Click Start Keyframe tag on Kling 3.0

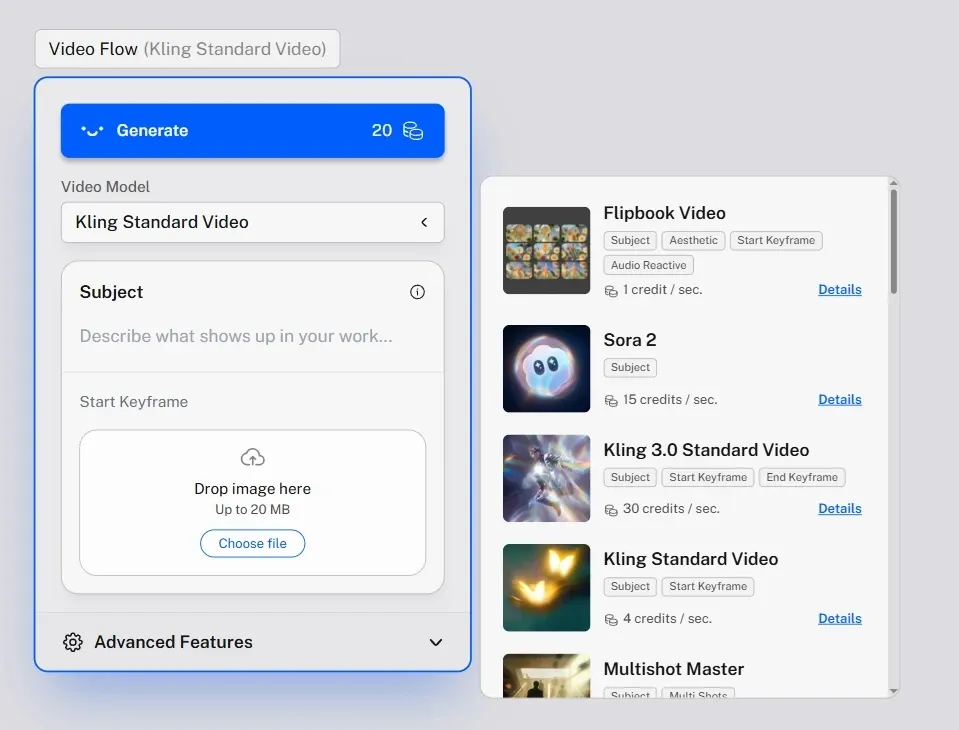pyautogui.click(x=708, y=477)
